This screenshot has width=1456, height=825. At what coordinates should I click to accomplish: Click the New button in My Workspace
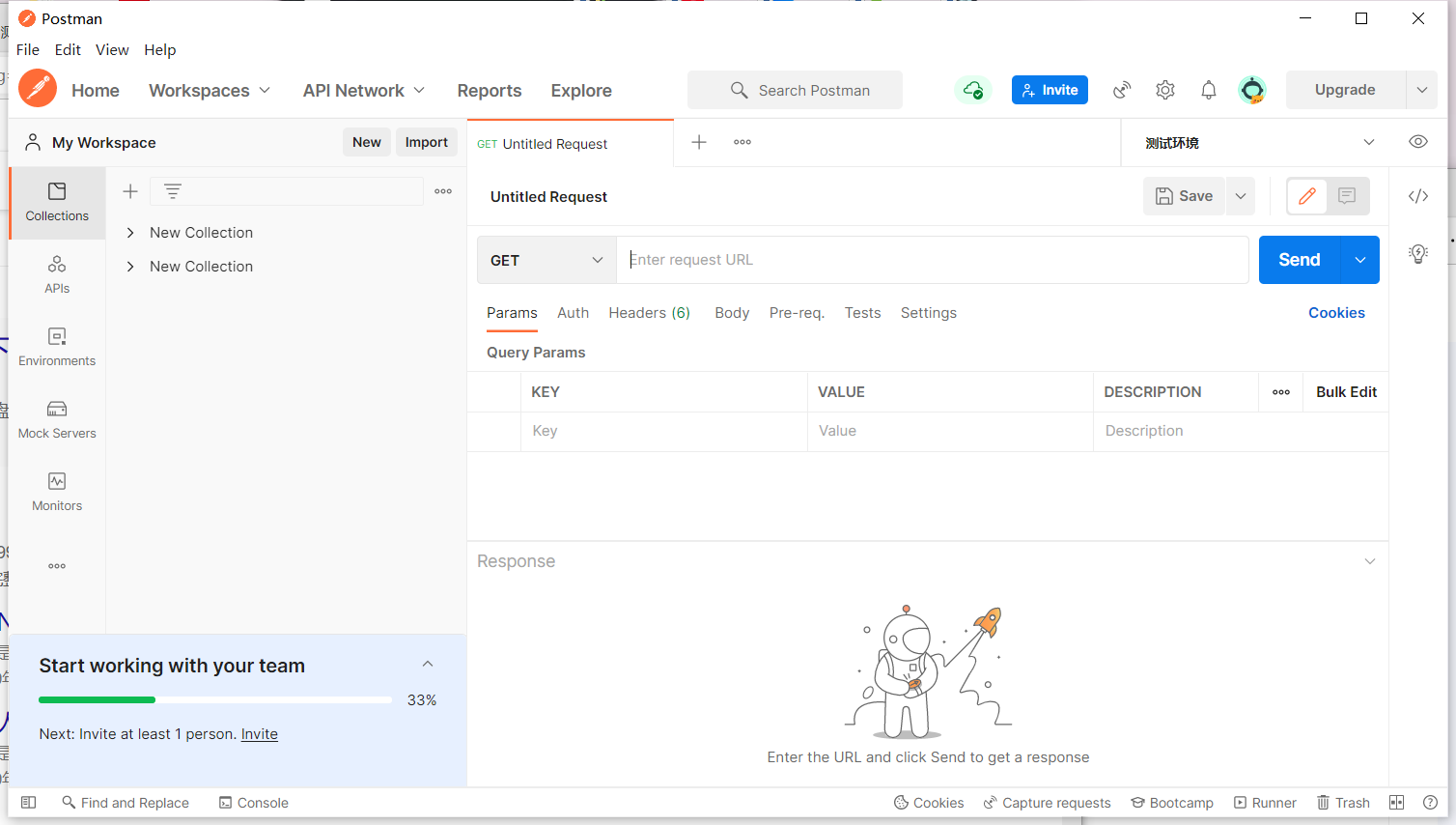pos(367,142)
